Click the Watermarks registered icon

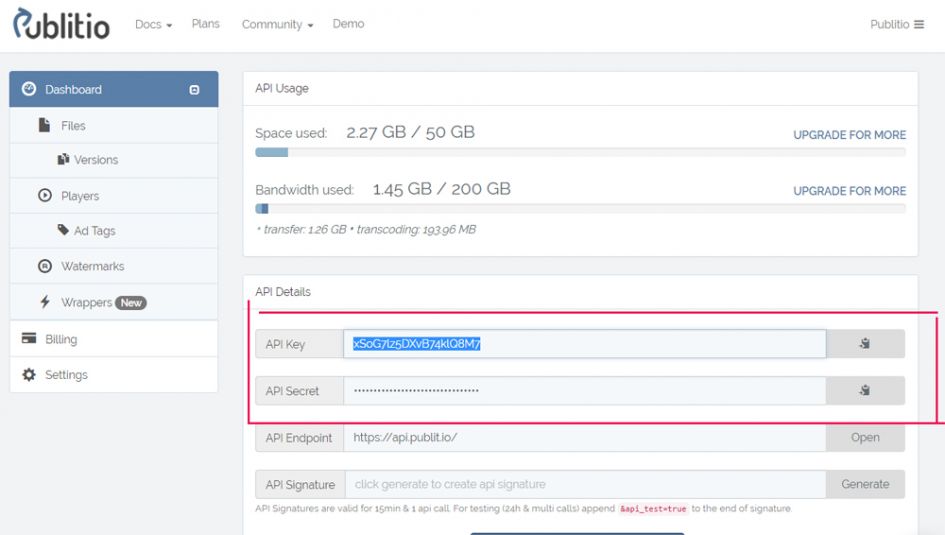pos(45,266)
